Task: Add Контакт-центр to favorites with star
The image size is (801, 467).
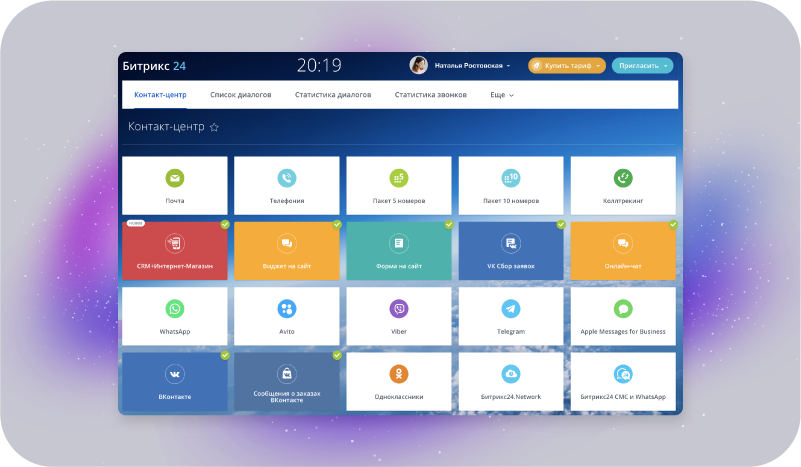Action: point(215,127)
